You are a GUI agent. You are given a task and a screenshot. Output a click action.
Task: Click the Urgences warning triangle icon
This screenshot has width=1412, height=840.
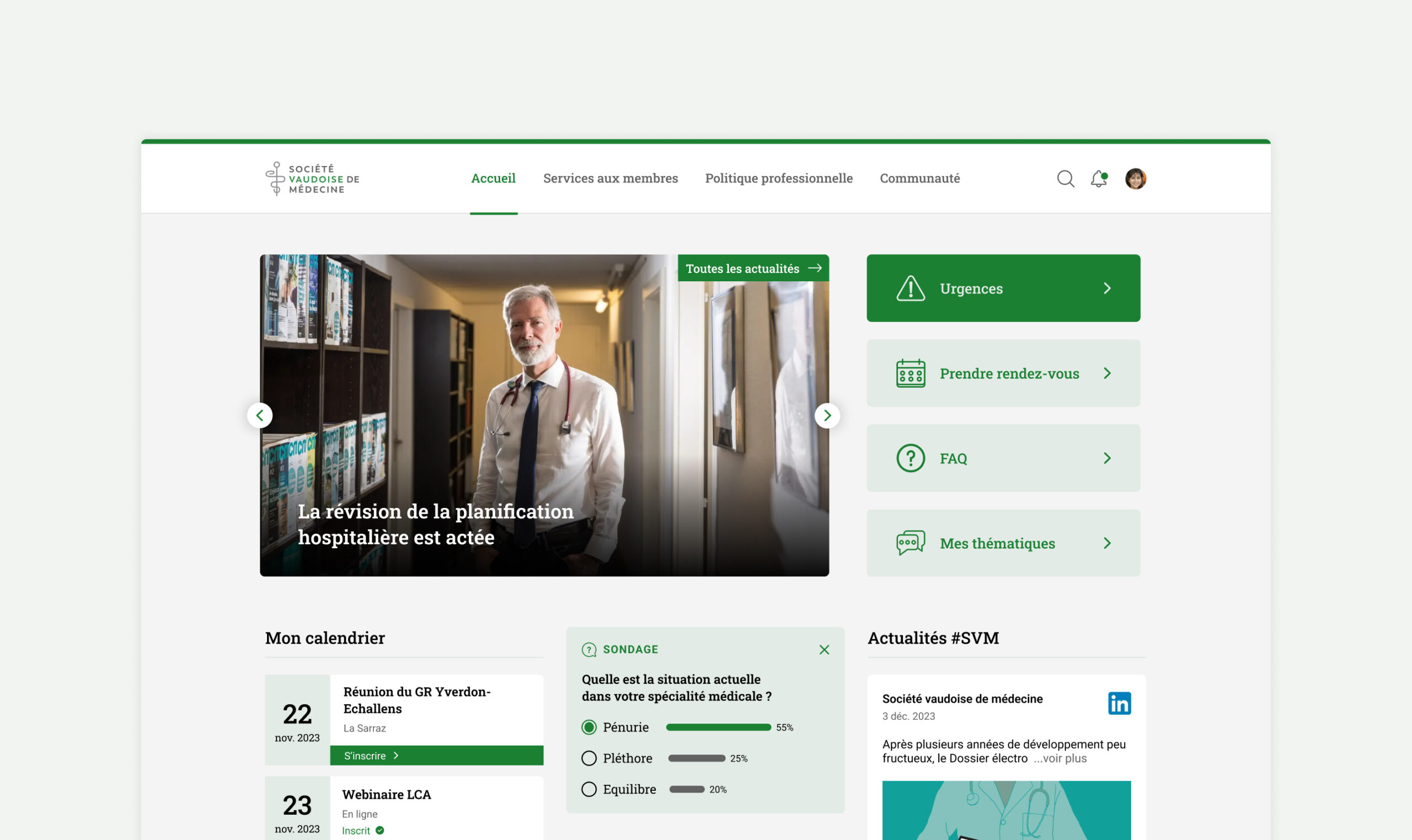tap(911, 288)
